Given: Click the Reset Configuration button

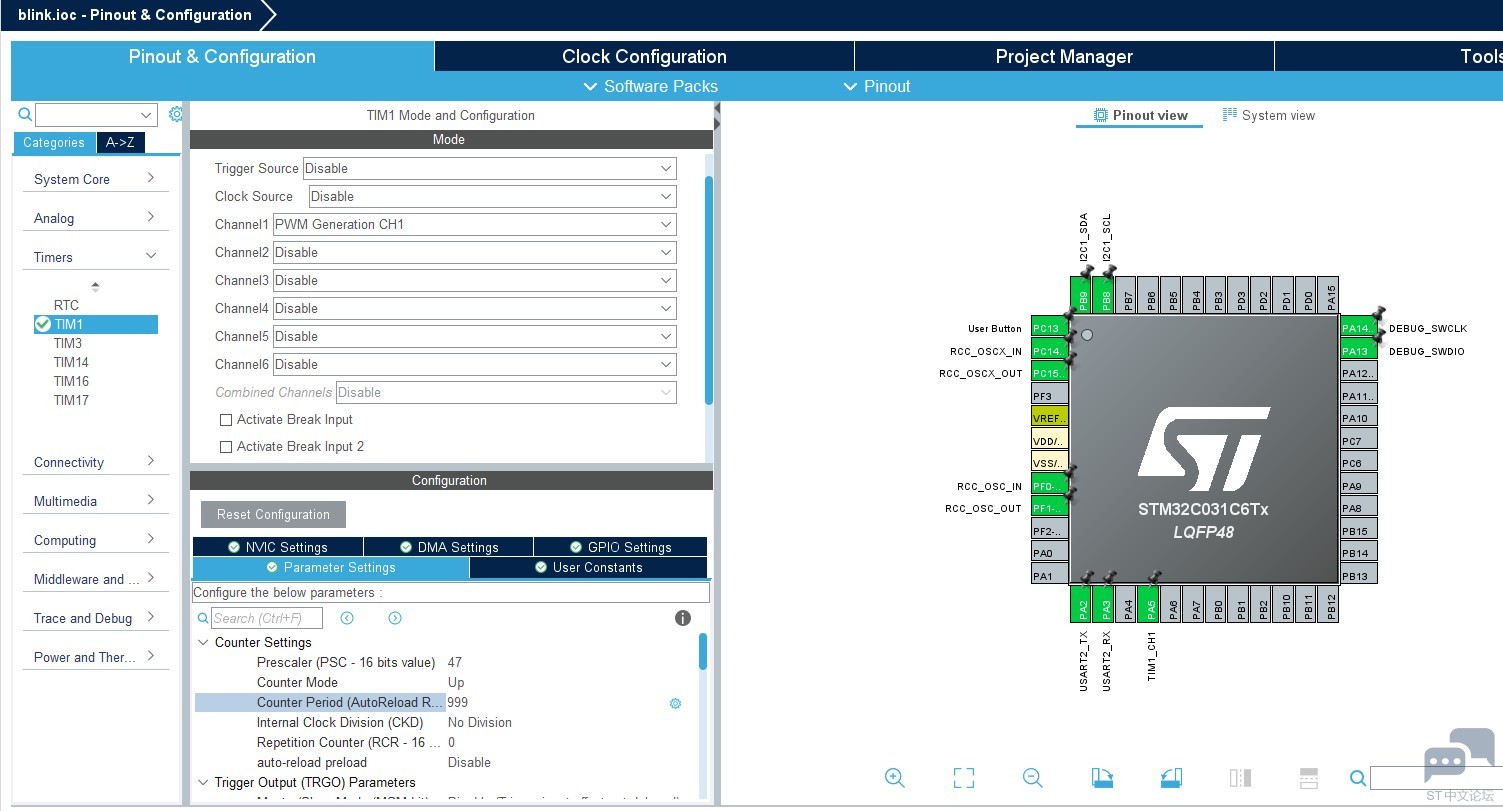Looking at the screenshot, I should [x=273, y=515].
